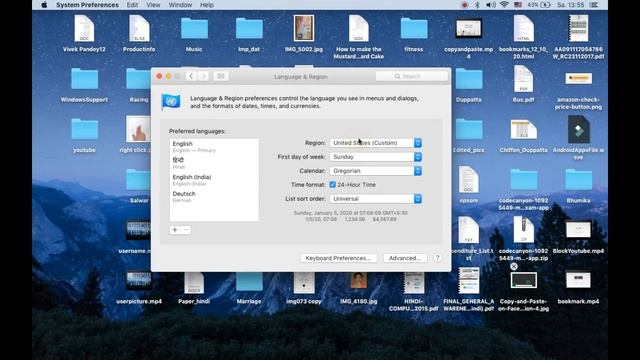Image resolution: width=640 pixels, height=360 pixels.
Task: Select the fitness folder on desktop
Action: point(414,29)
